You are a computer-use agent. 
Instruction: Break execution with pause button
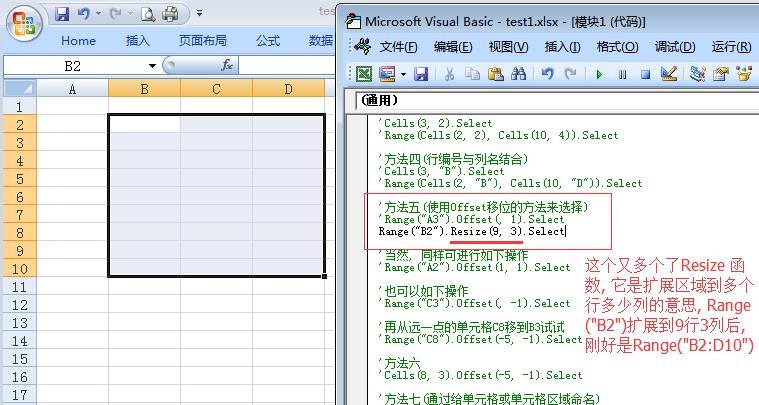pyautogui.click(x=622, y=75)
